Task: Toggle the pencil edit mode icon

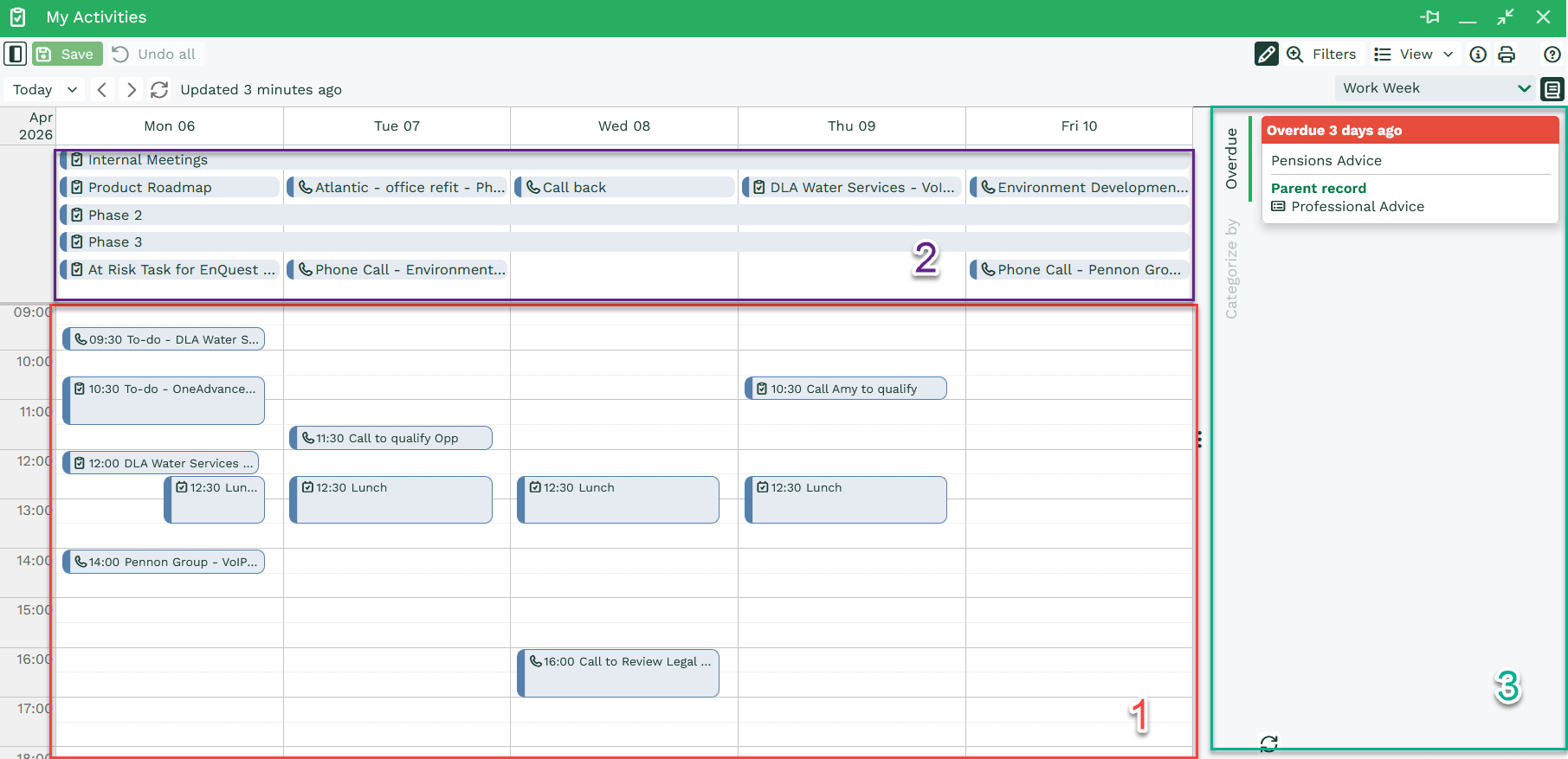Action: coord(1266,54)
